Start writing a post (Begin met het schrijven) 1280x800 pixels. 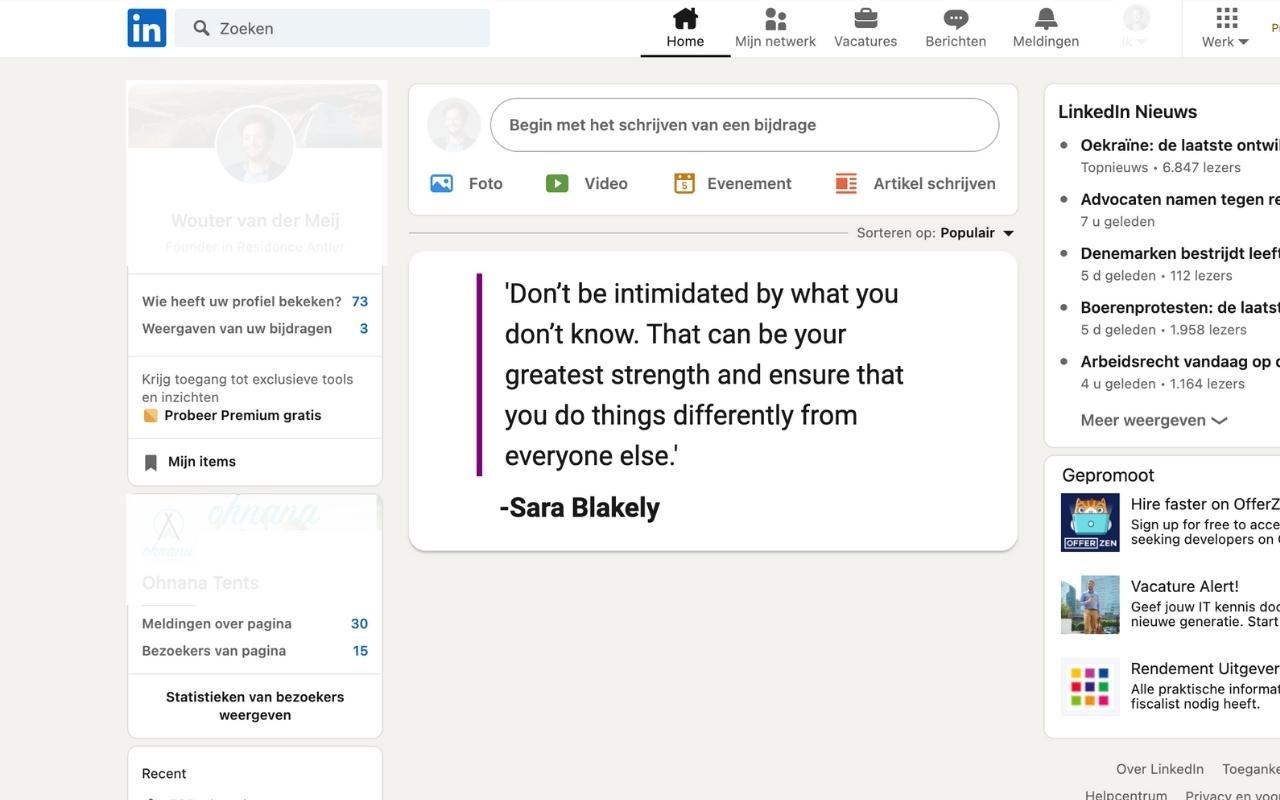[x=744, y=125]
